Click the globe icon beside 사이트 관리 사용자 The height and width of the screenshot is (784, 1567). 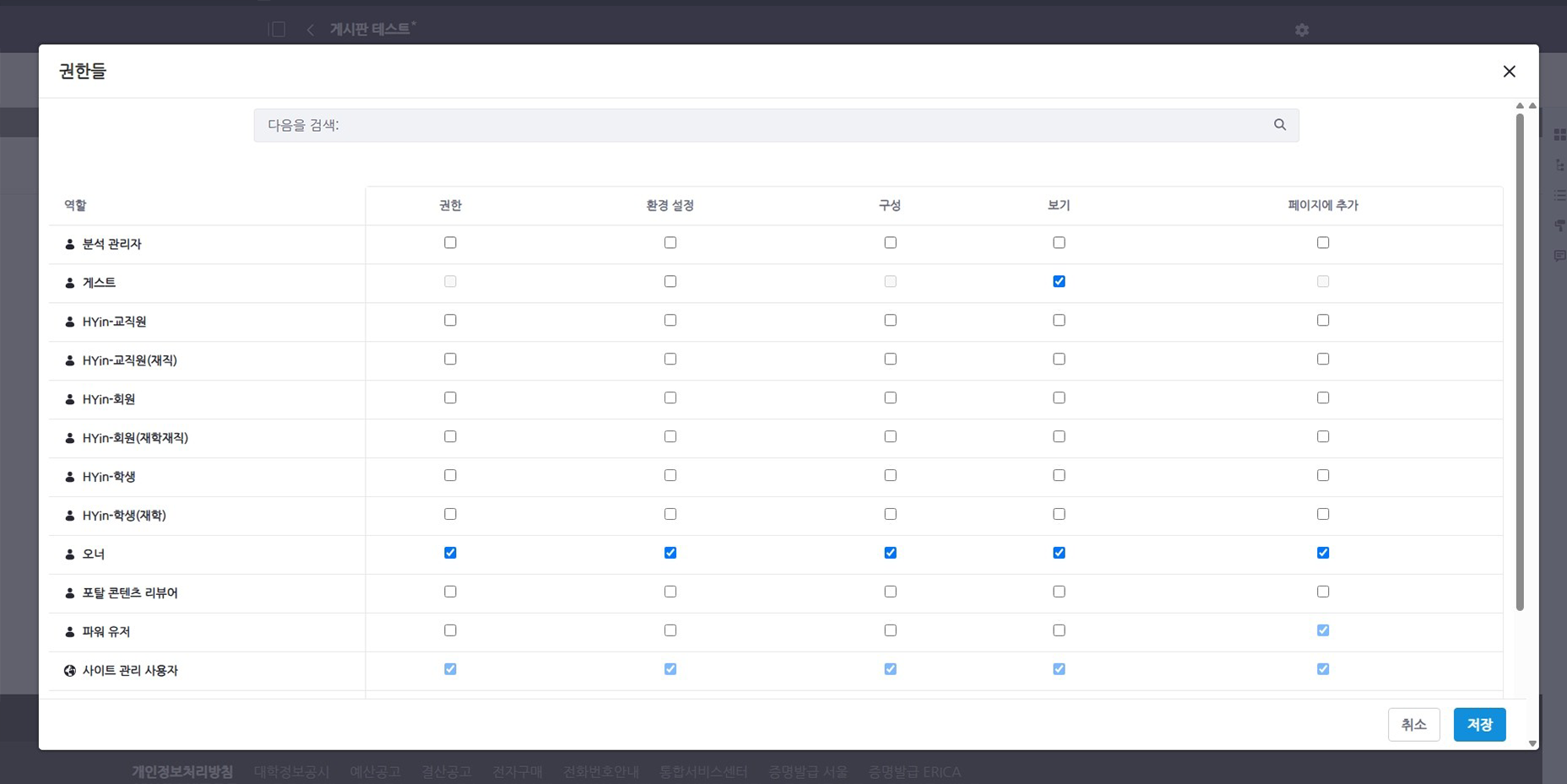[x=70, y=671]
